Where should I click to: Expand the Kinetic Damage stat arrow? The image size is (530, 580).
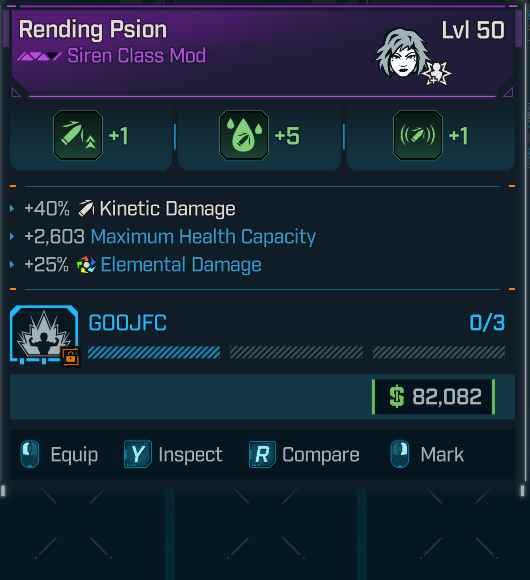pyautogui.click(x=12, y=209)
